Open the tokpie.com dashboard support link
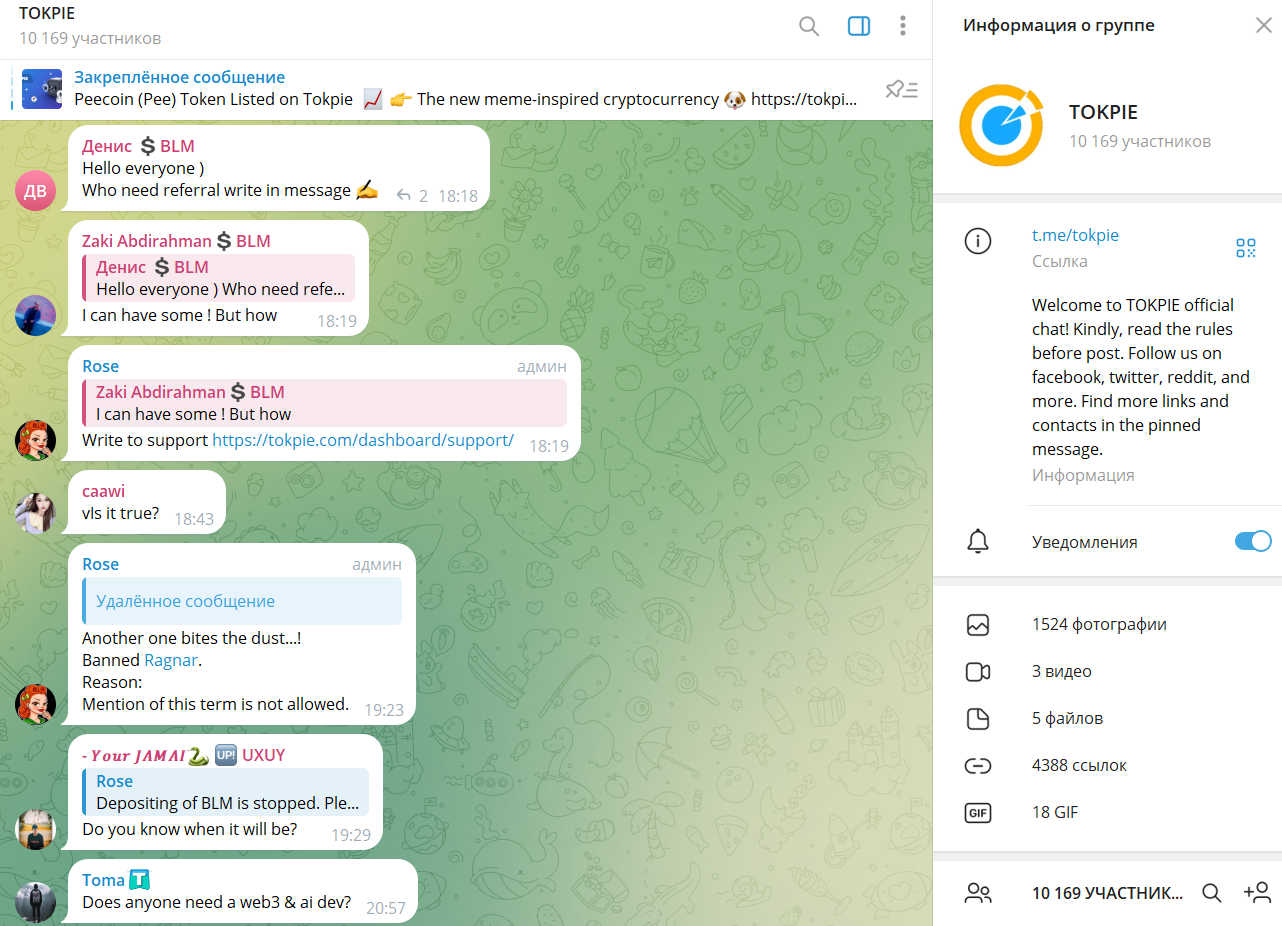The width and height of the screenshot is (1282, 926). 363,440
